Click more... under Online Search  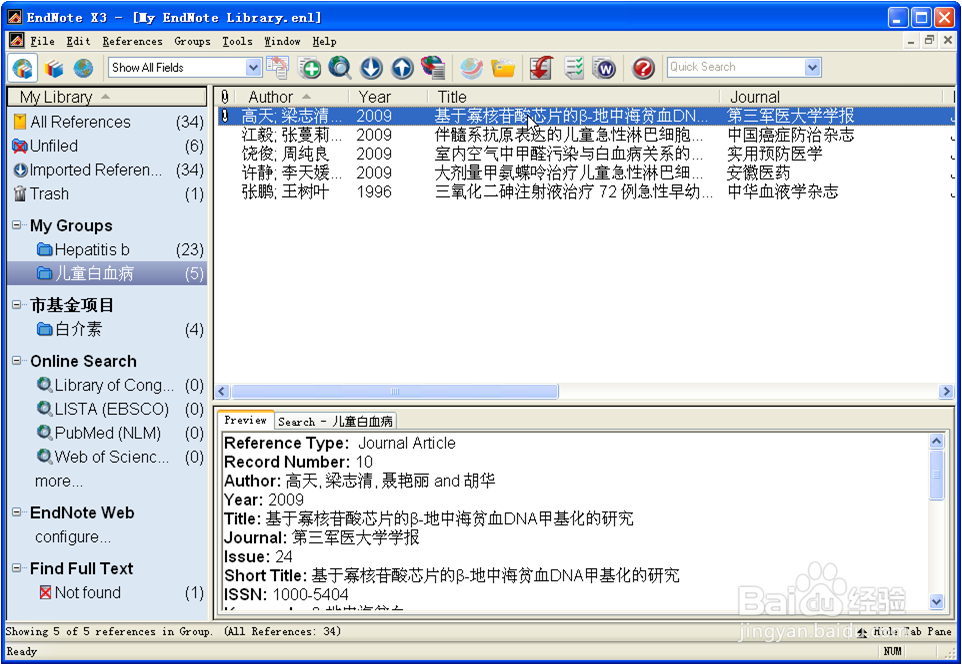coord(58,482)
